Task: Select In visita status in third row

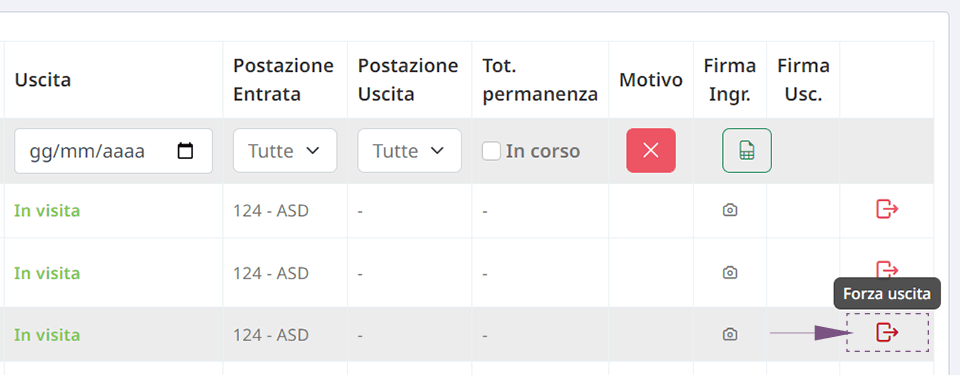Action: pos(47,335)
